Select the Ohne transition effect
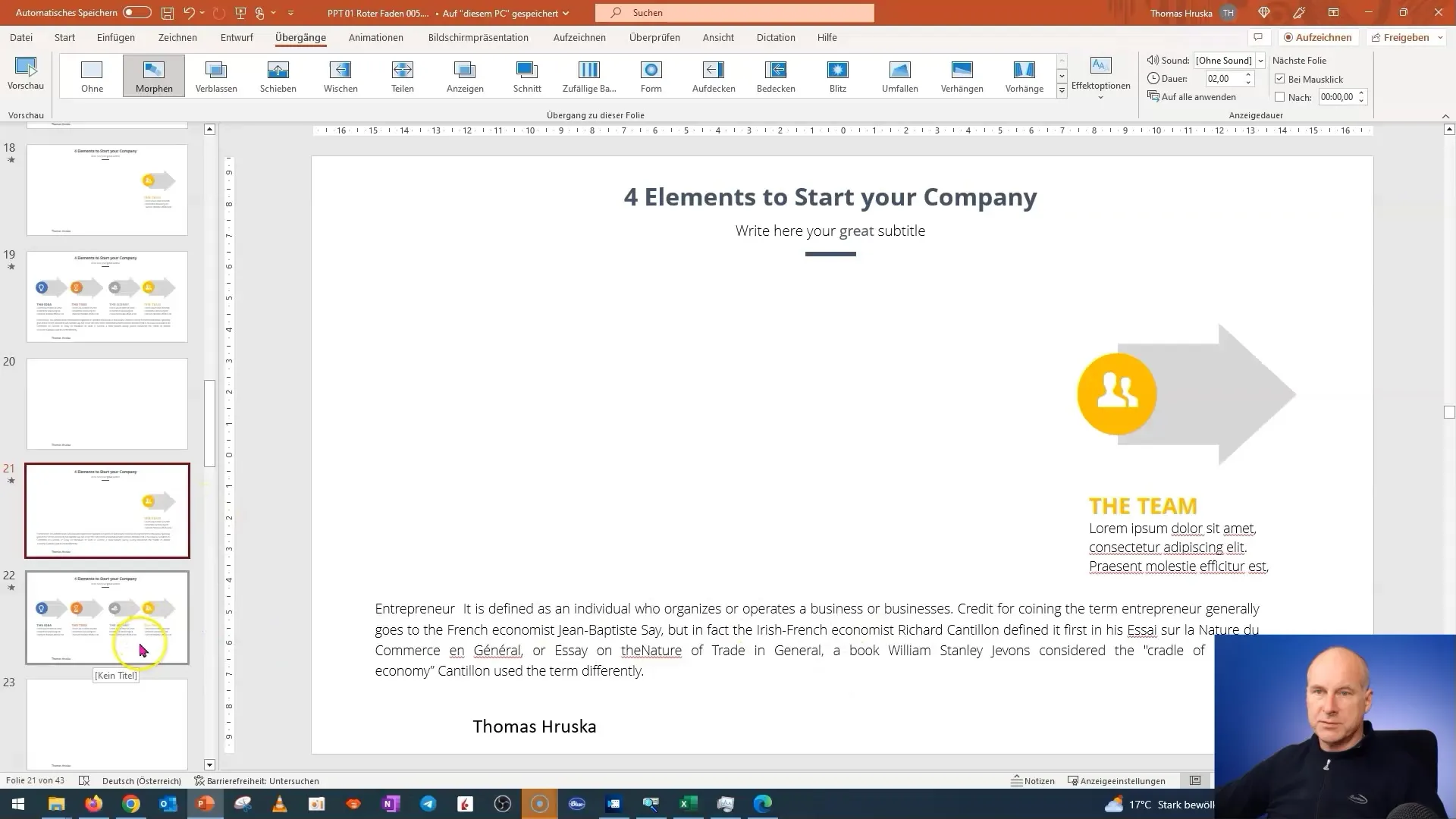This screenshot has height=819, width=1456. tap(92, 75)
